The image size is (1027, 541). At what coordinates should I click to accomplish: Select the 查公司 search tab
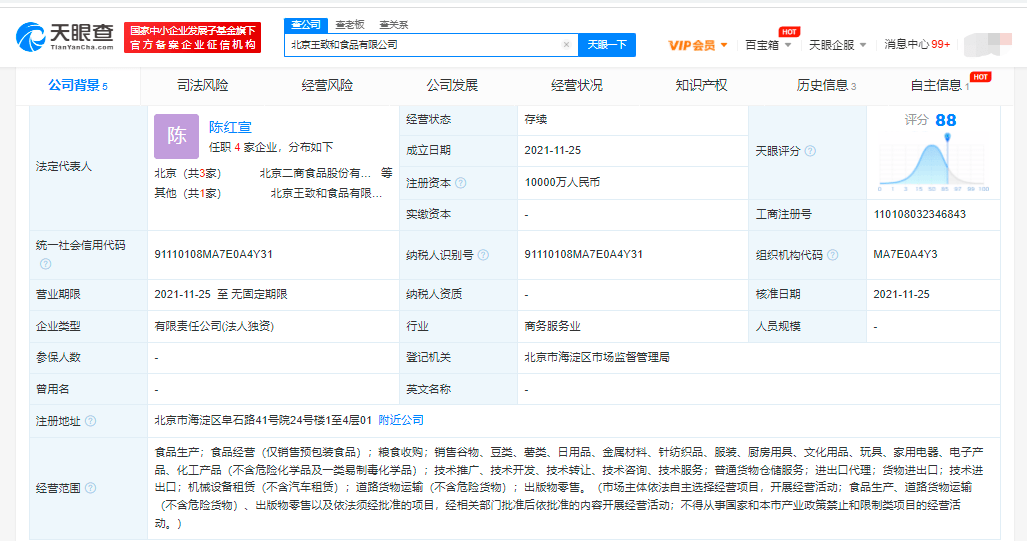[306, 25]
